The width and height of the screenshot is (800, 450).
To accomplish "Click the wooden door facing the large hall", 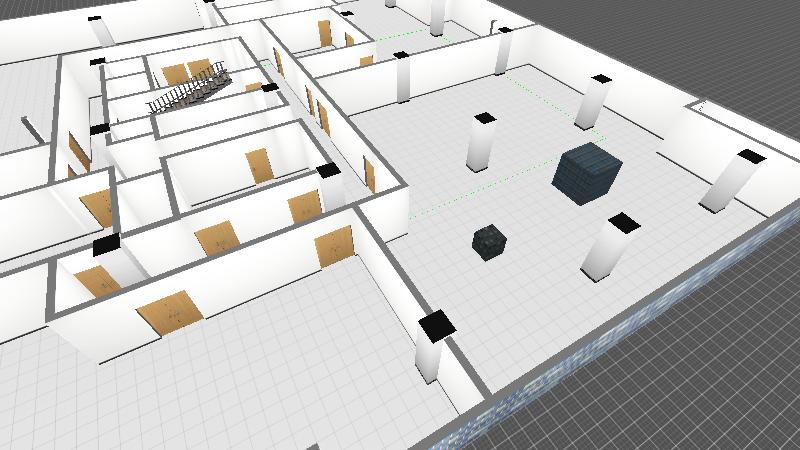I will [x=334, y=245].
